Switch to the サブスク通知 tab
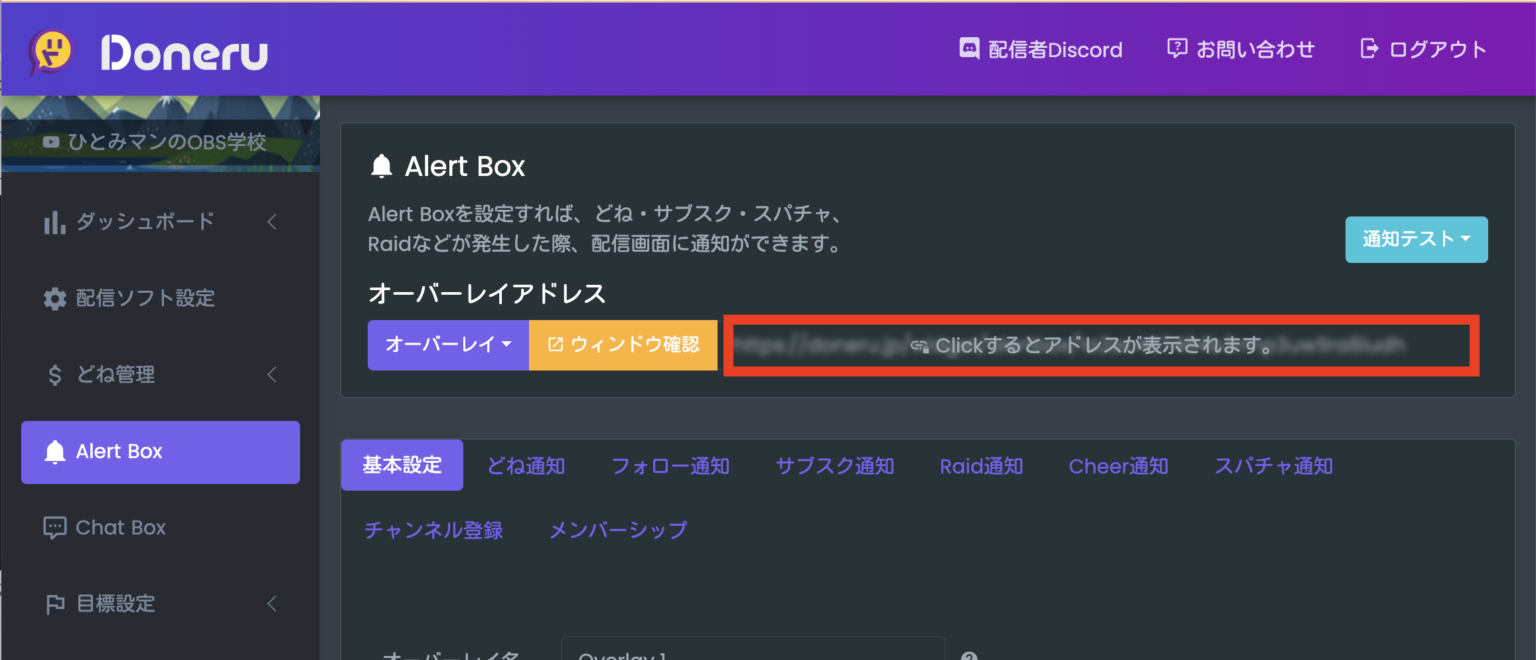This screenshot has width=1536, height=660. (835, 466)
